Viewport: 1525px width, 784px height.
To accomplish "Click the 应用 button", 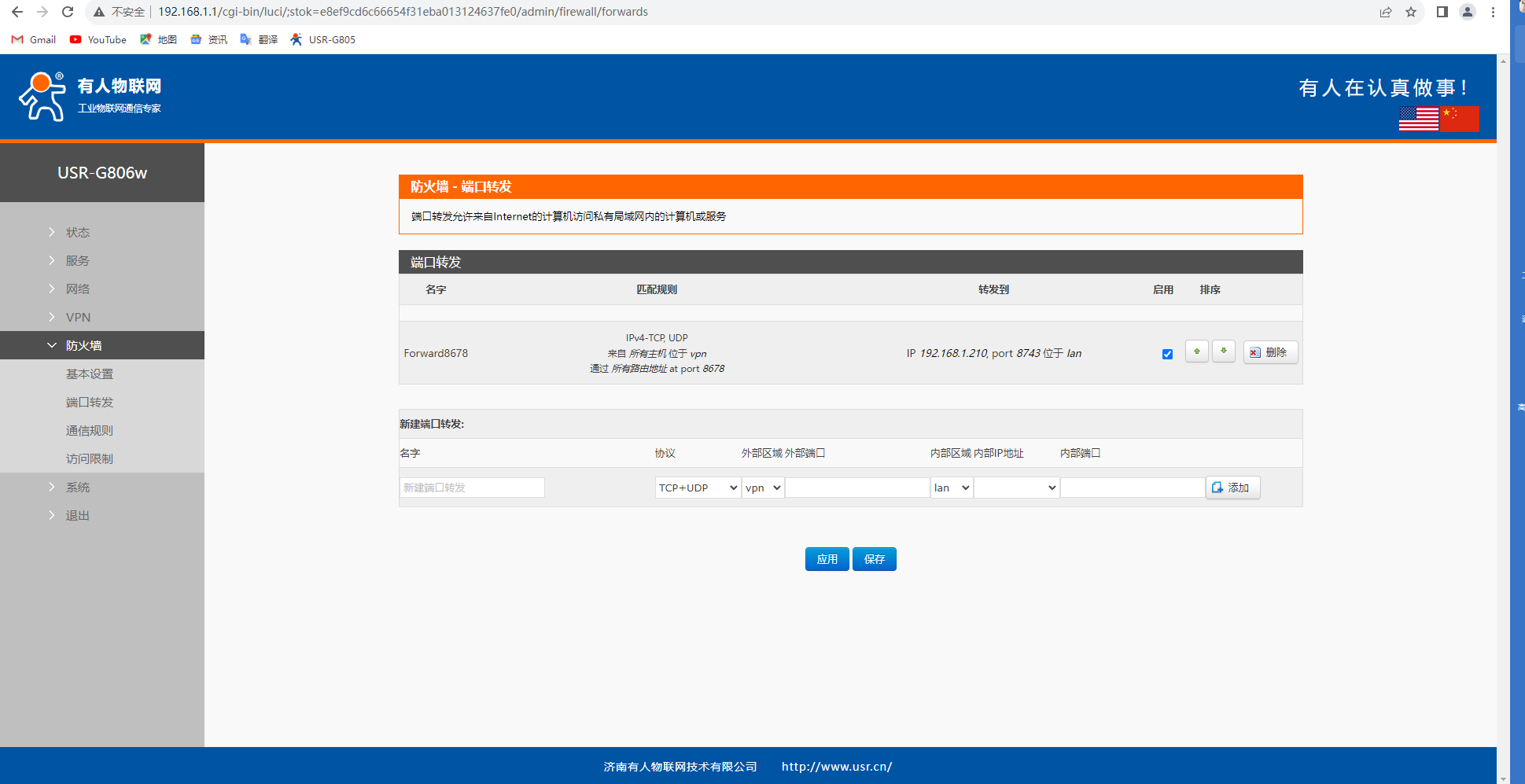I will (x=827, y=559).
